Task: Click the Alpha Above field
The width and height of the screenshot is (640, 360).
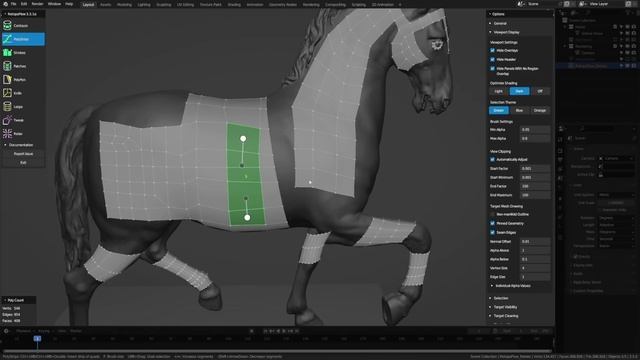Action: pyautogui.click(x=535, y=251)
